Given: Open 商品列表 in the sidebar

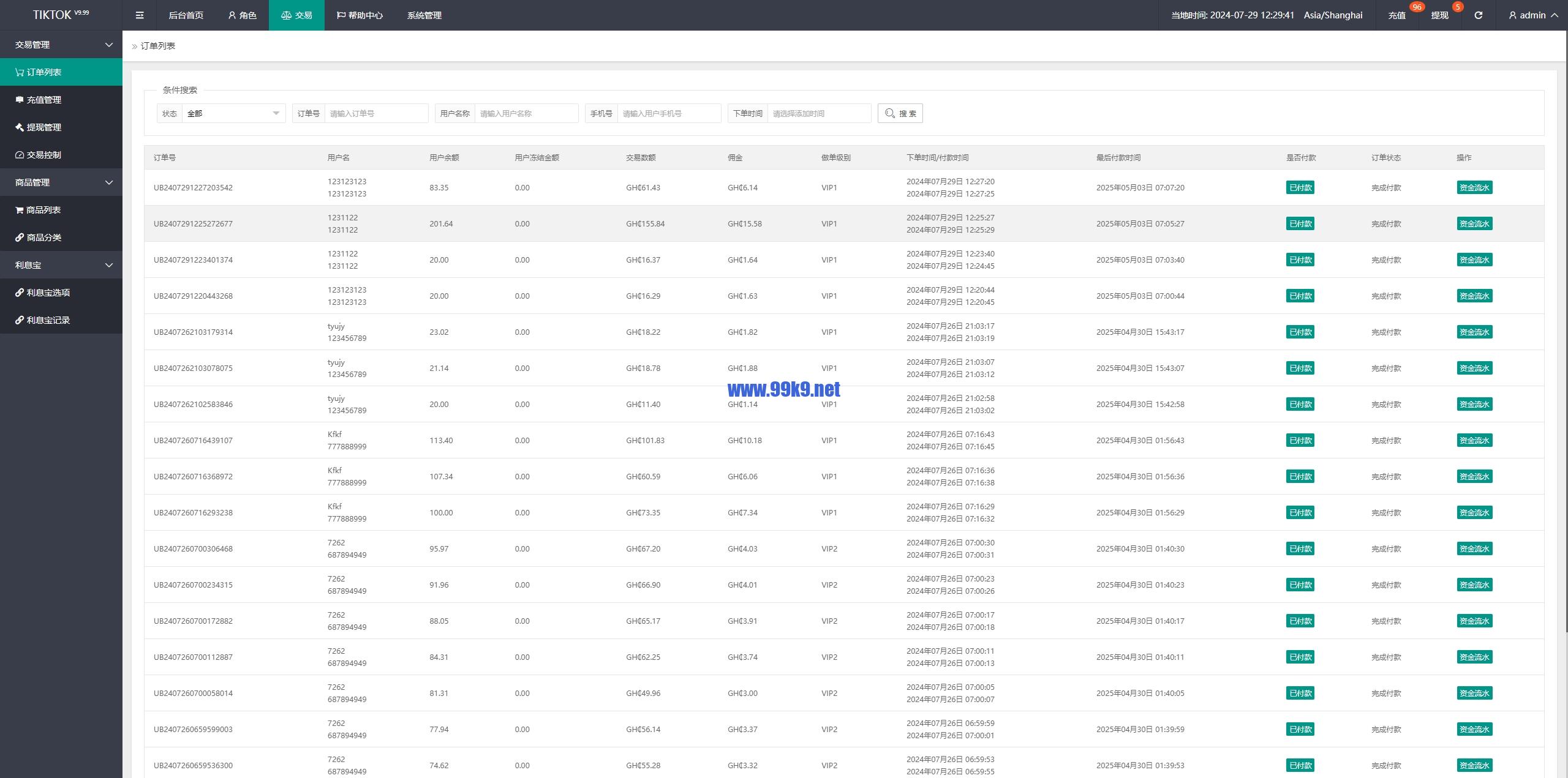Looking at the screenshot, I should tap(61, 210).
